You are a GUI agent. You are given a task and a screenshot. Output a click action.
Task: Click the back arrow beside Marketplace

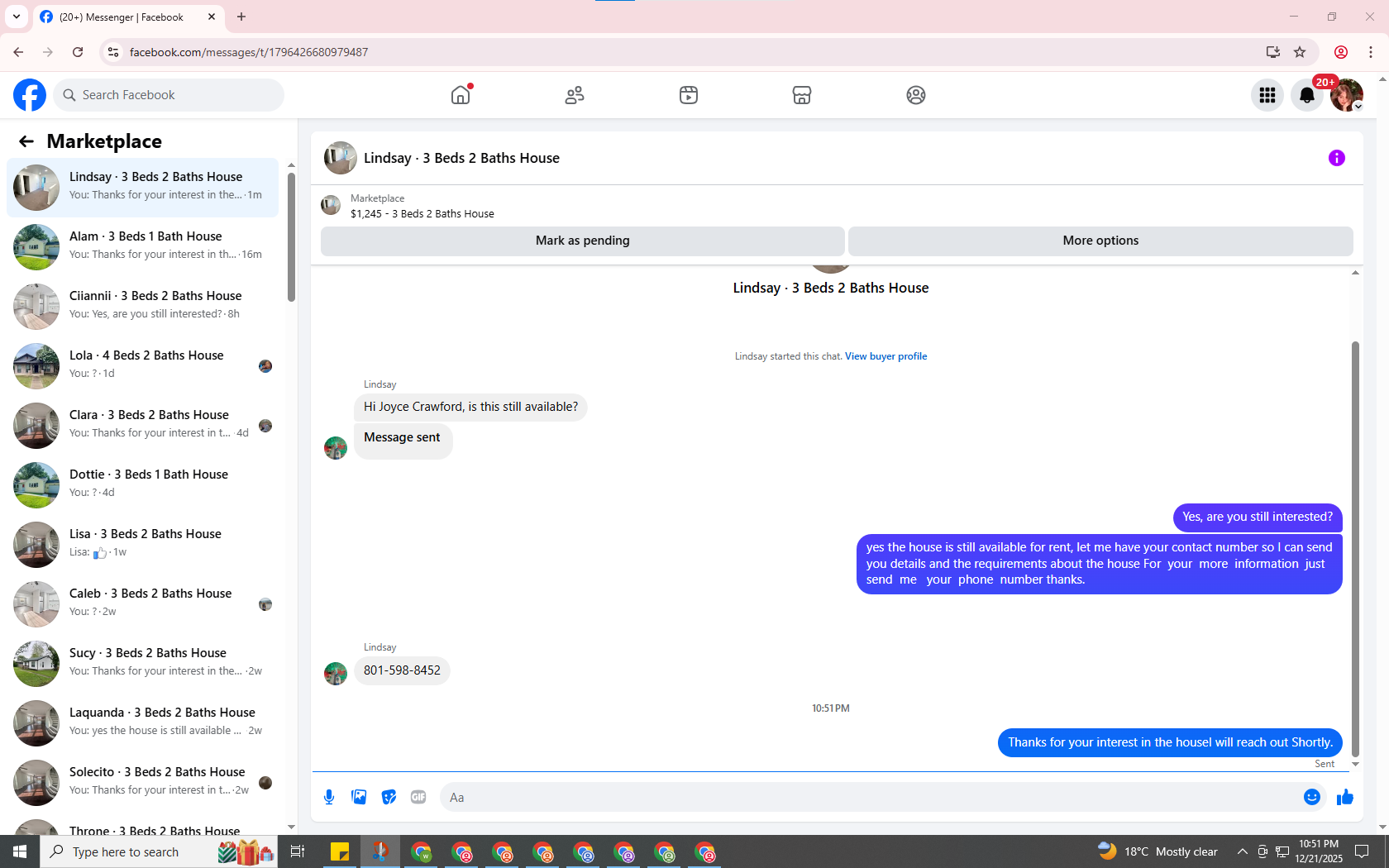pyautogui.click(x=26, y=141)
